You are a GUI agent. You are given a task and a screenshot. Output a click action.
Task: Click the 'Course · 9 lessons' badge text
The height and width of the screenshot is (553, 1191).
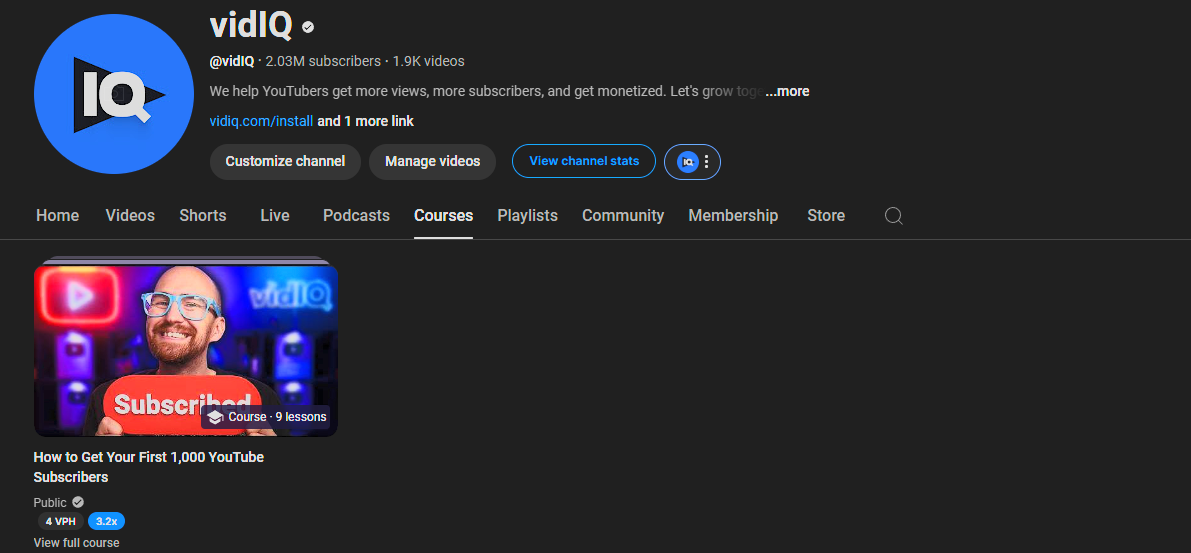[277, 417]
